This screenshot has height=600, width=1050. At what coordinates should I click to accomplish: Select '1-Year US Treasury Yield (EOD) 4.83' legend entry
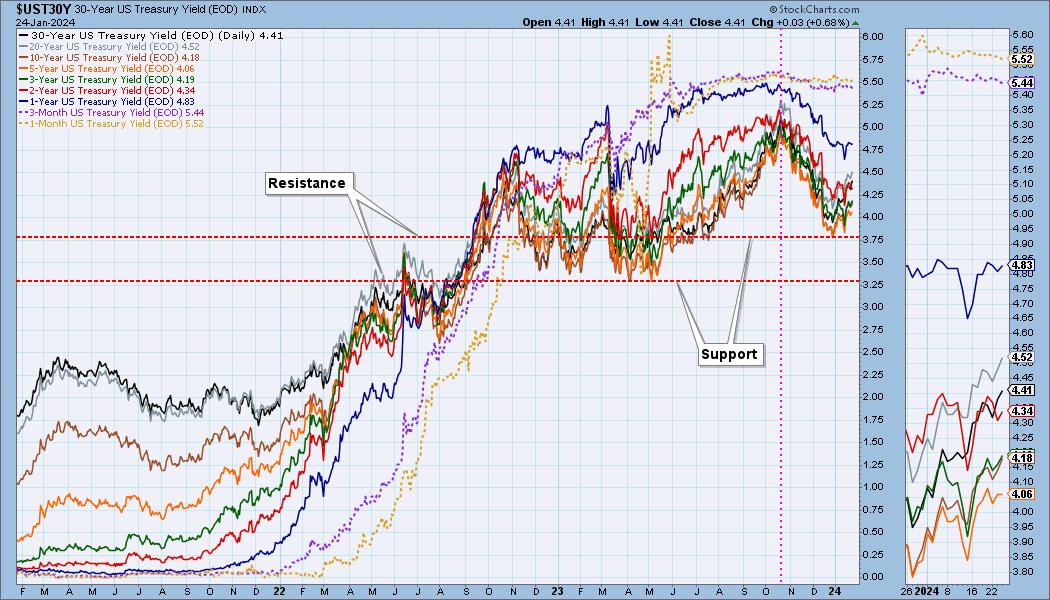click(107, 101)
